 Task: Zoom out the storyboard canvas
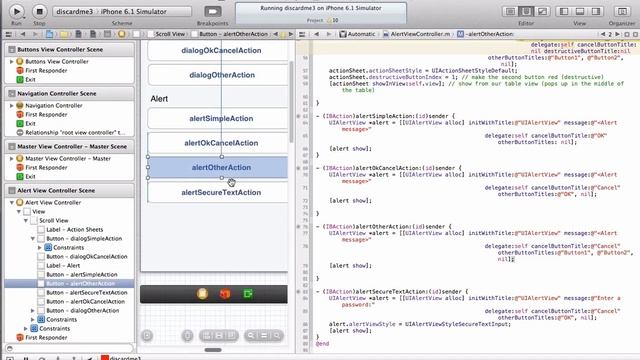[251, 336]
